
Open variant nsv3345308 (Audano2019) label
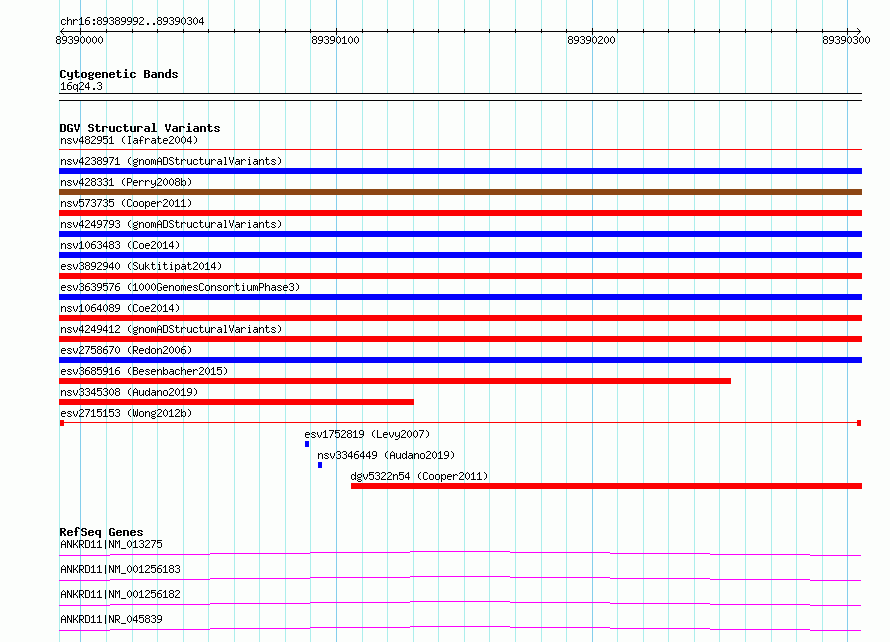coord(129,392)
